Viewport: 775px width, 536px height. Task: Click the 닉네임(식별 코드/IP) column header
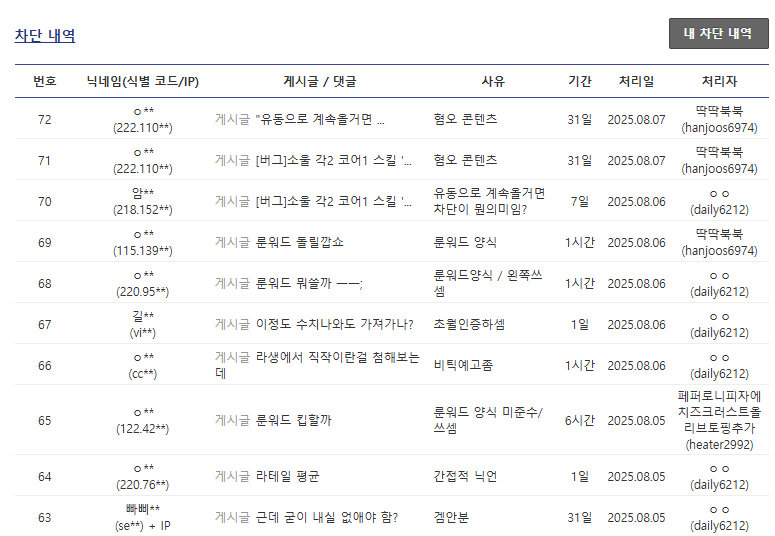pyautogui.click(x=143, y=81)
